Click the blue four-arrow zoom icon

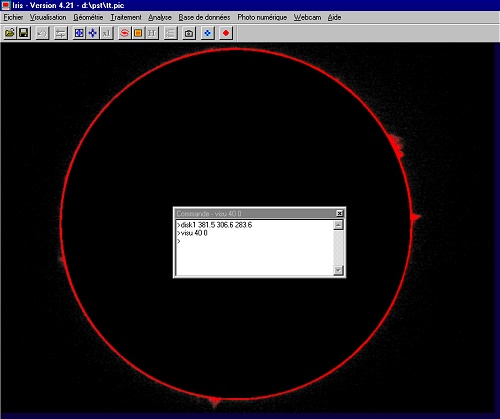(x=93, y=33)
